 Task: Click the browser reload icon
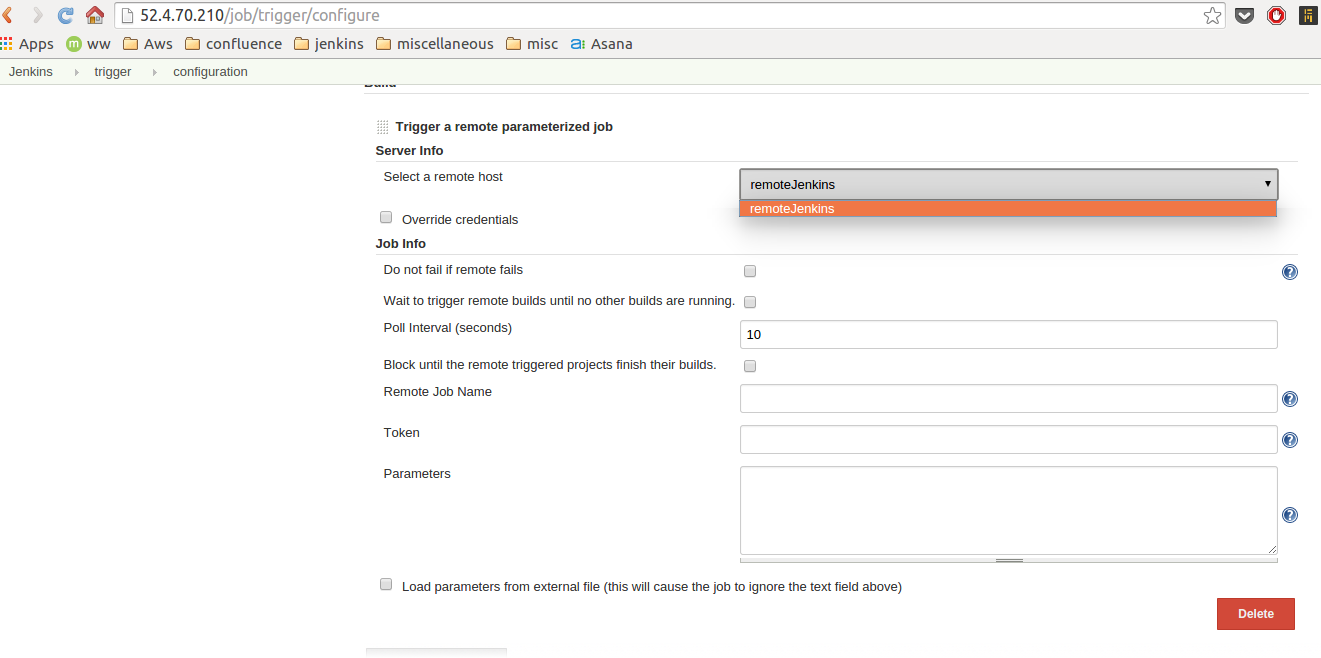66,15
